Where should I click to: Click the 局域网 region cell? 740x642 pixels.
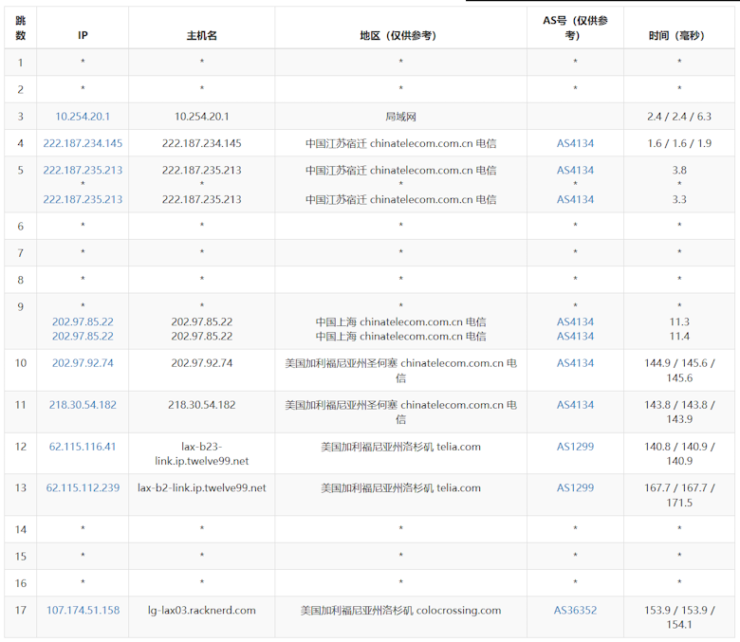pos(401,117)
